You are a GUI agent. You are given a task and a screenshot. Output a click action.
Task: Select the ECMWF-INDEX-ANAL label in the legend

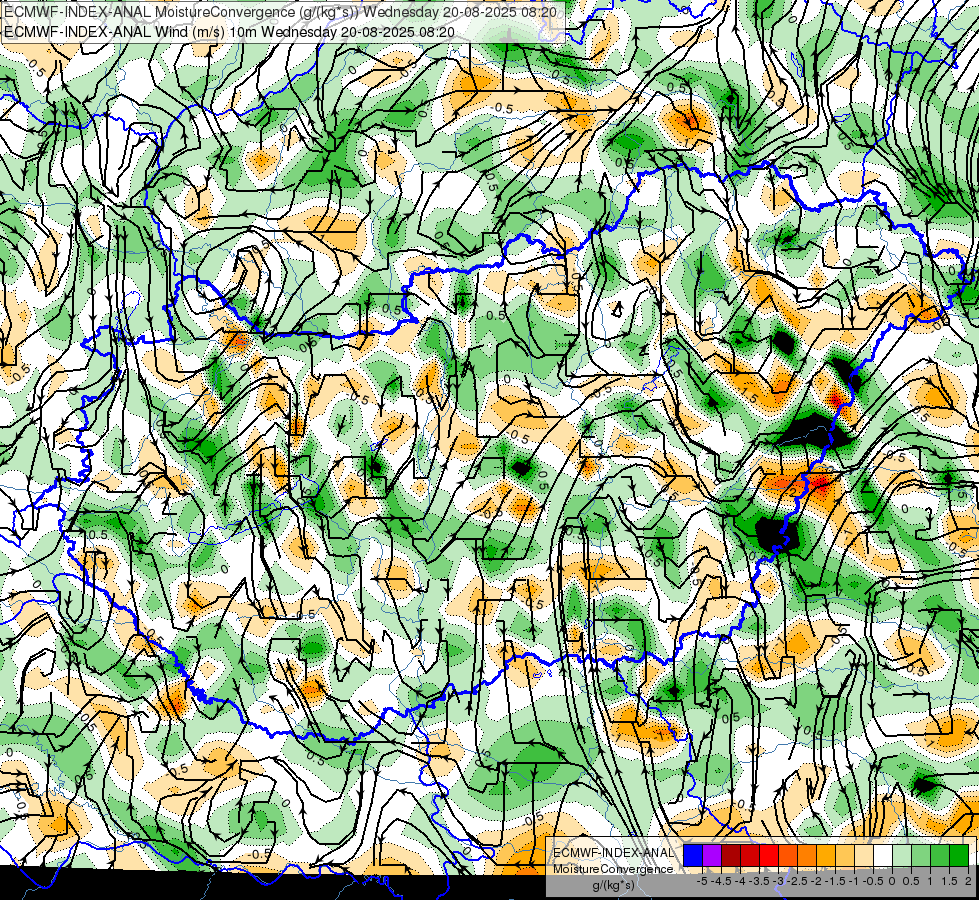[613, 853]
